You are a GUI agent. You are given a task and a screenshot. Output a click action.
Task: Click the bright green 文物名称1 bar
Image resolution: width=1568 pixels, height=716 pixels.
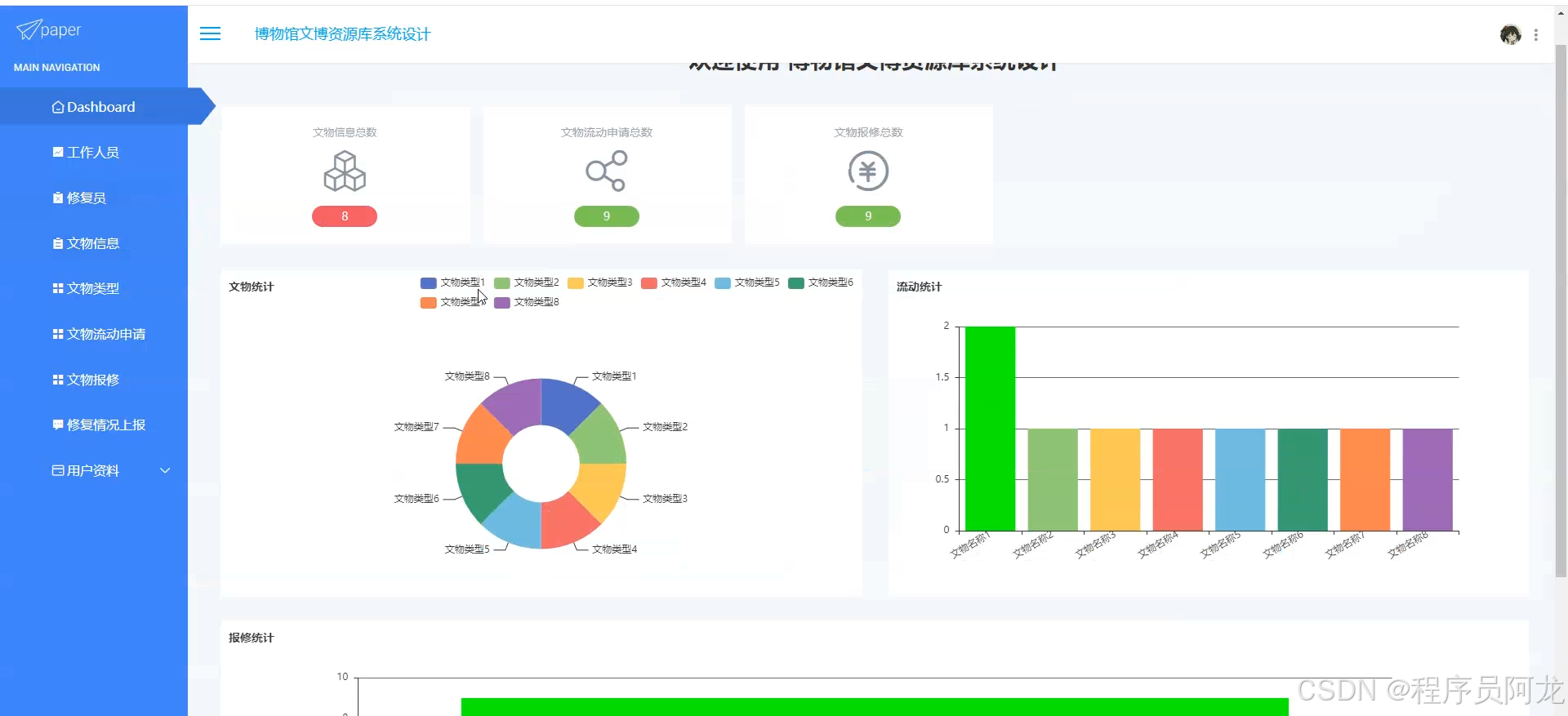(x=990, y=429)
